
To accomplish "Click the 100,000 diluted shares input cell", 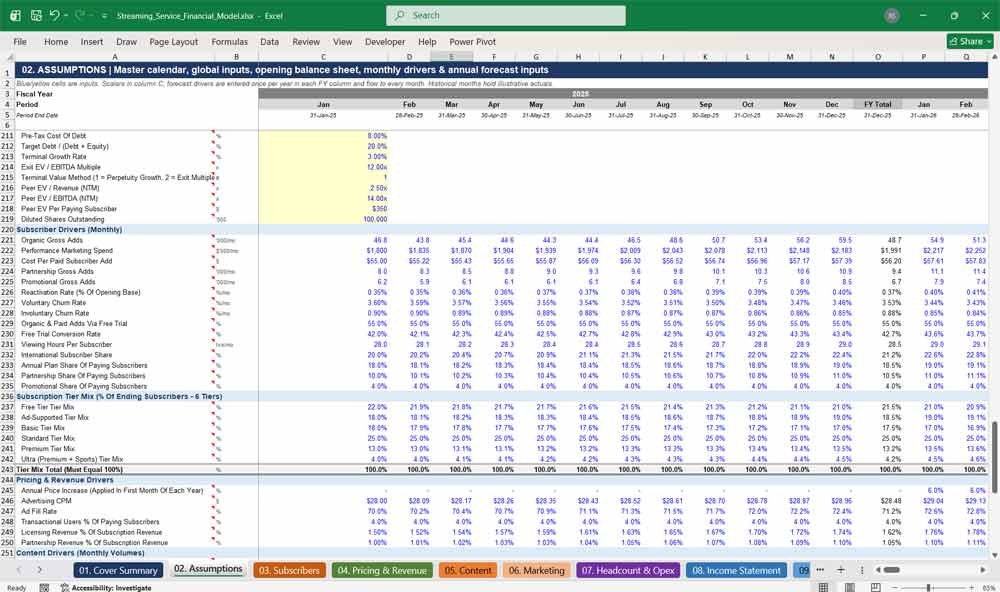I will [323, 219].
